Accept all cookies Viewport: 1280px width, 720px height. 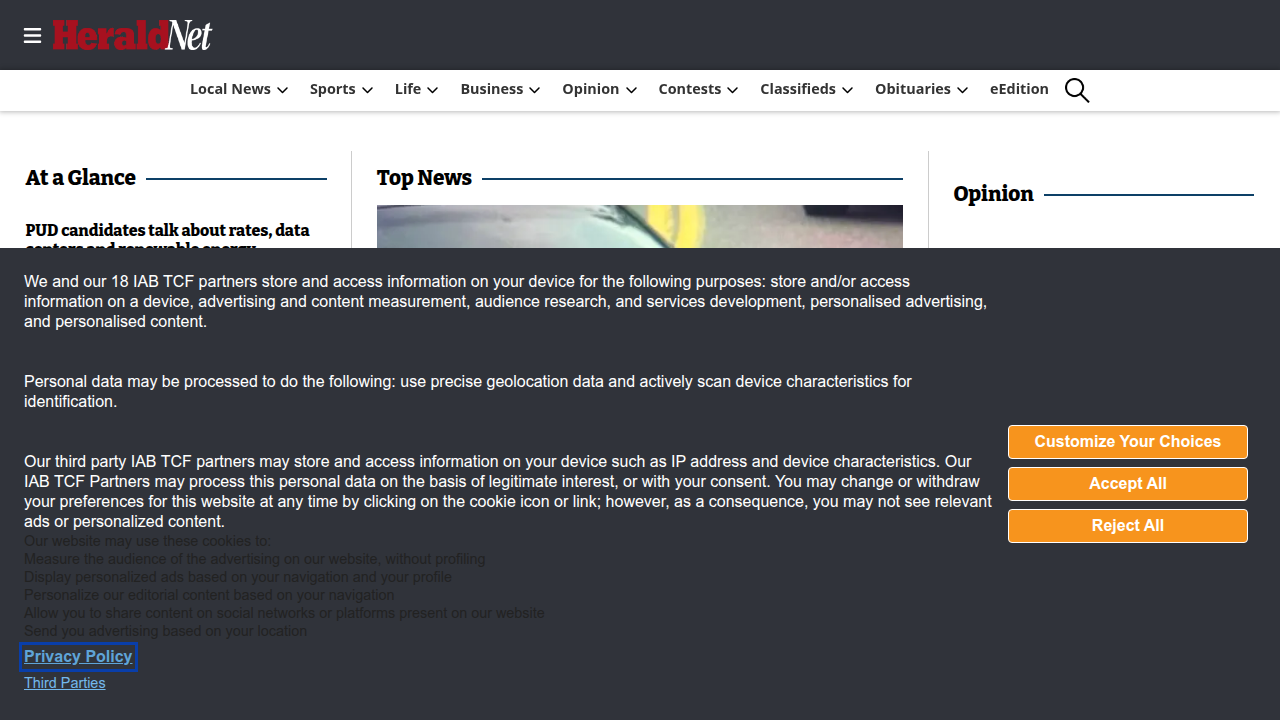1128,484
